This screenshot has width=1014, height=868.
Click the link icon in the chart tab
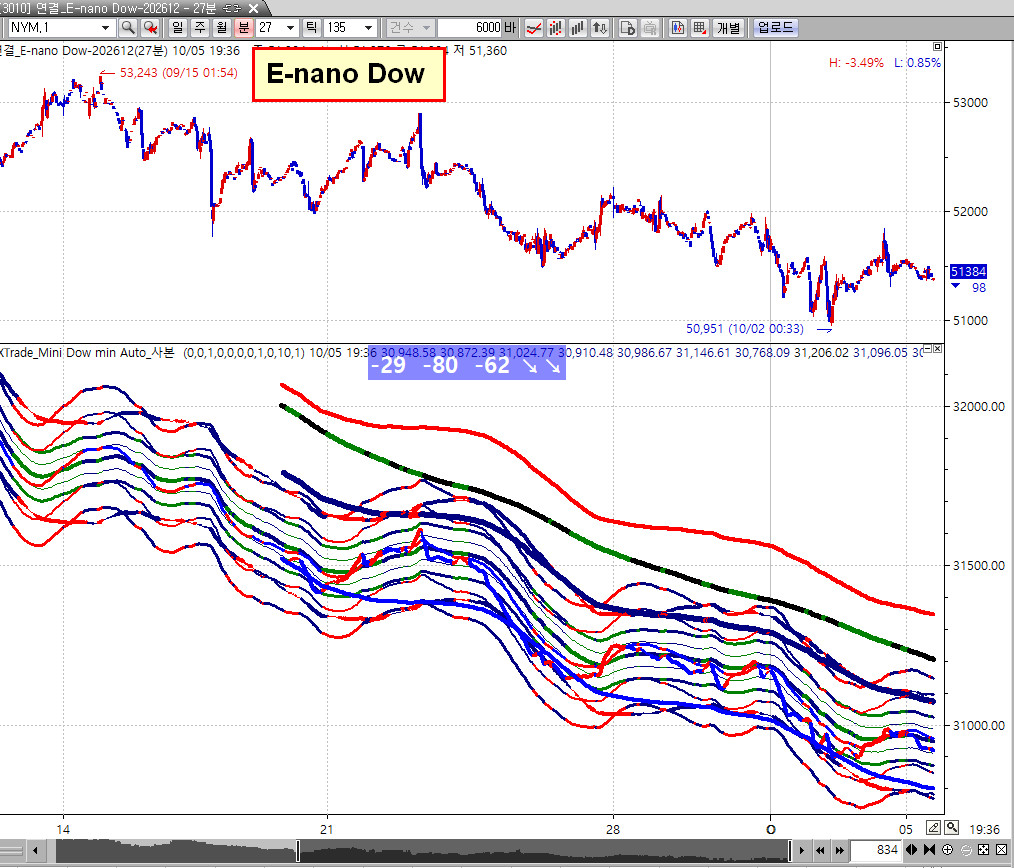[x=231, y=8]
